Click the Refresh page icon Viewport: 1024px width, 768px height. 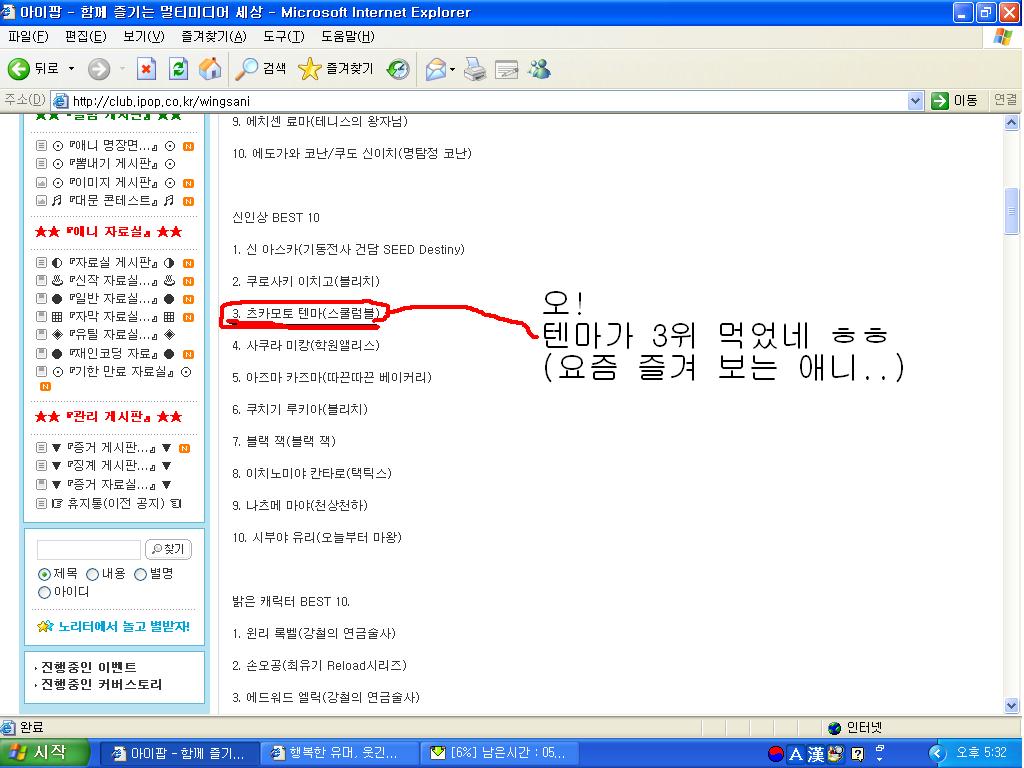(178, 69)
